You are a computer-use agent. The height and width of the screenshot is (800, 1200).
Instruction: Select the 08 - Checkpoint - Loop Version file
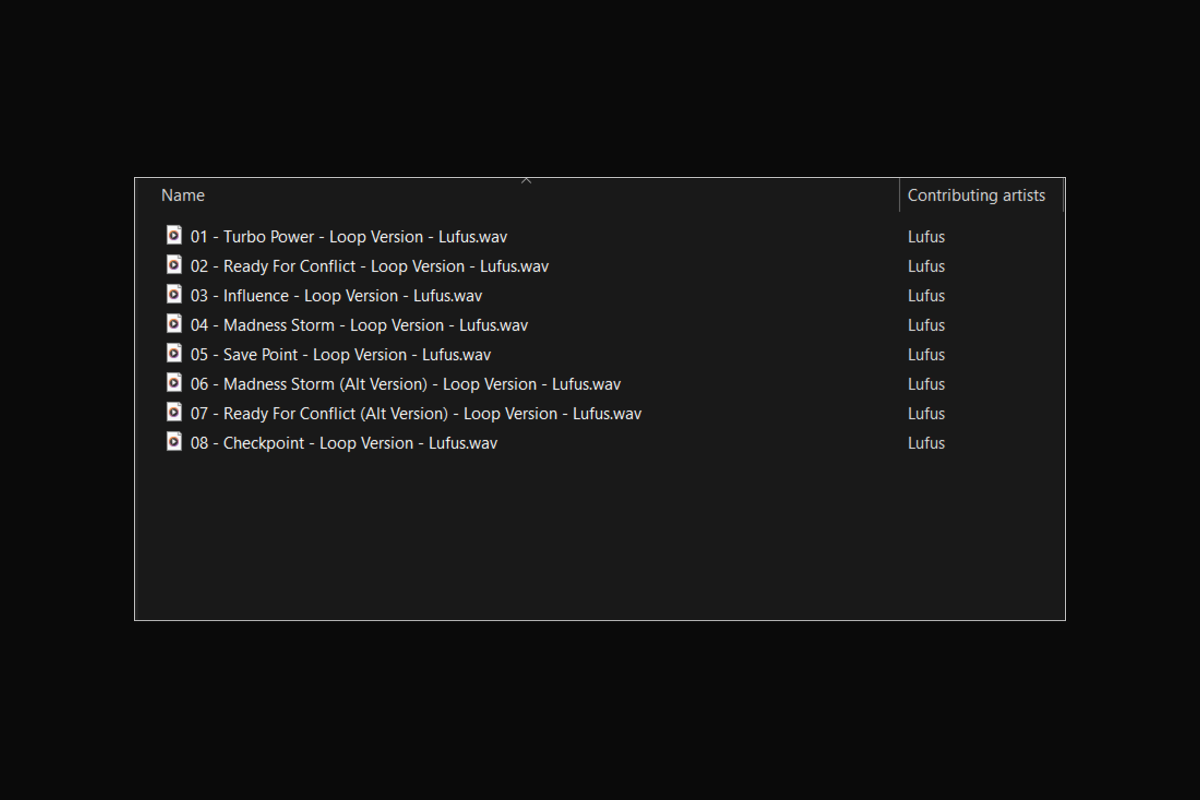point(344,443)
